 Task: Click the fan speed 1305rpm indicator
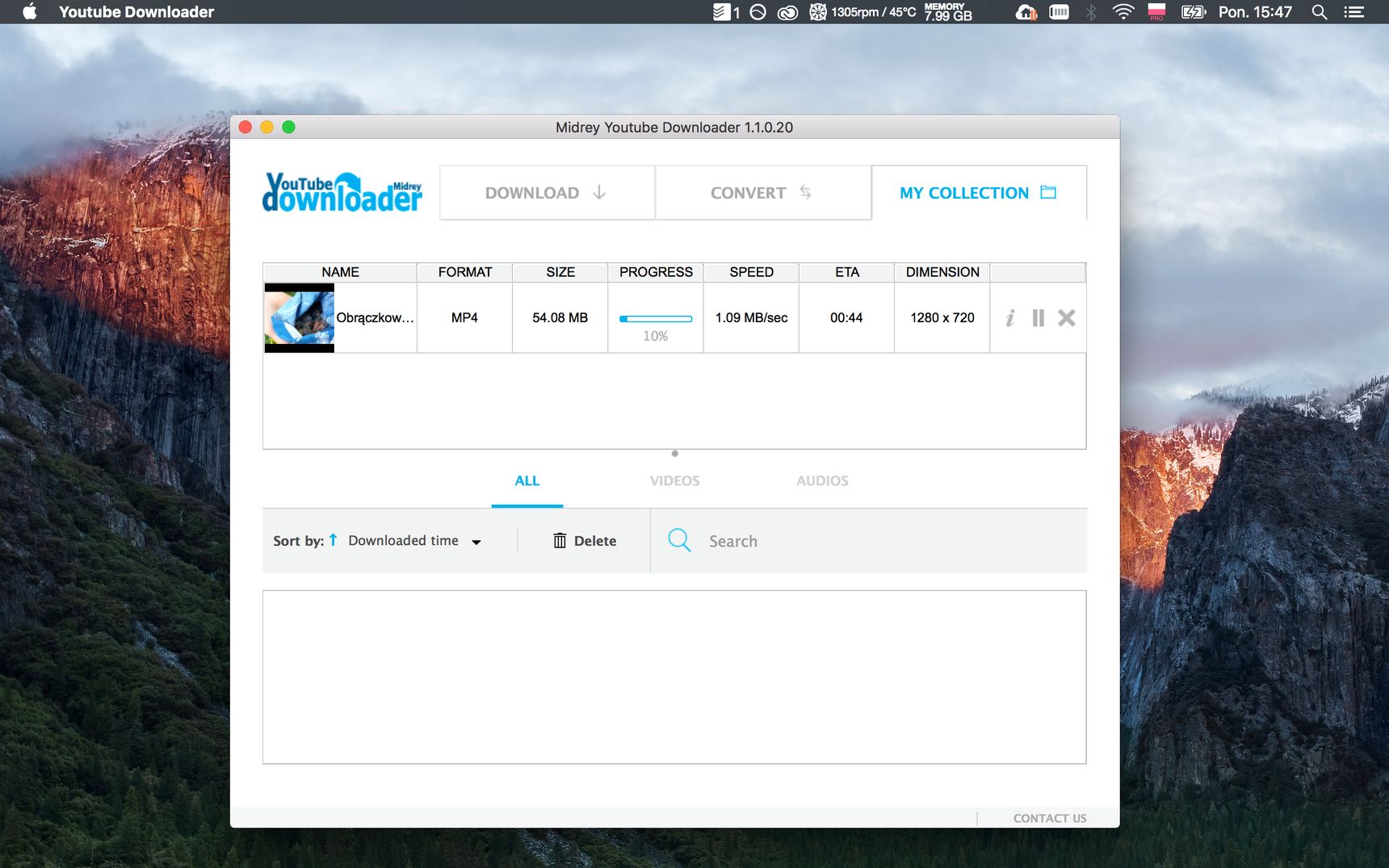click(862, 11)
